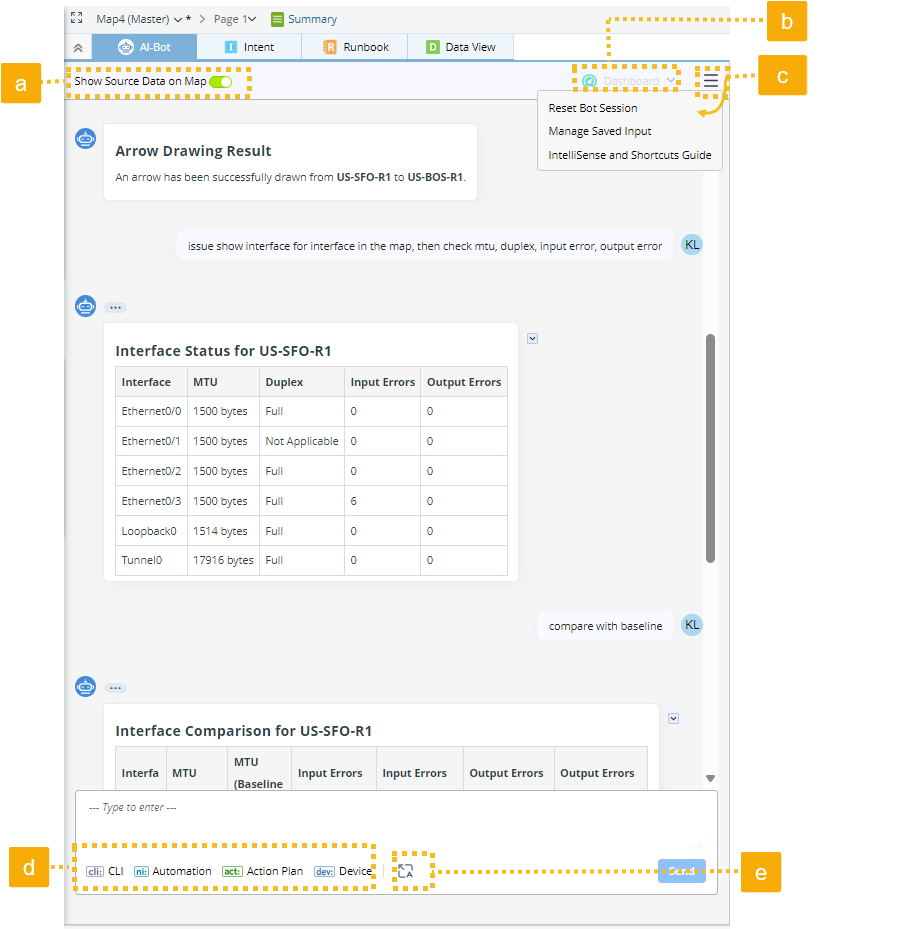Screen dimensions: 919x929
Task: Click the Summary page icon
Action: (278, 19)
